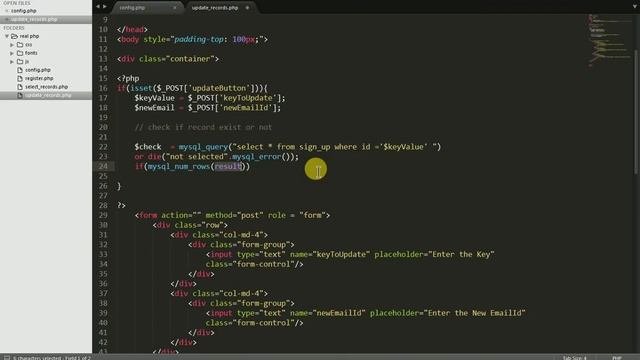The height and width of the screenshot is (360, 640).
Task: Open register.php in the sidebar
Action: 39,78
